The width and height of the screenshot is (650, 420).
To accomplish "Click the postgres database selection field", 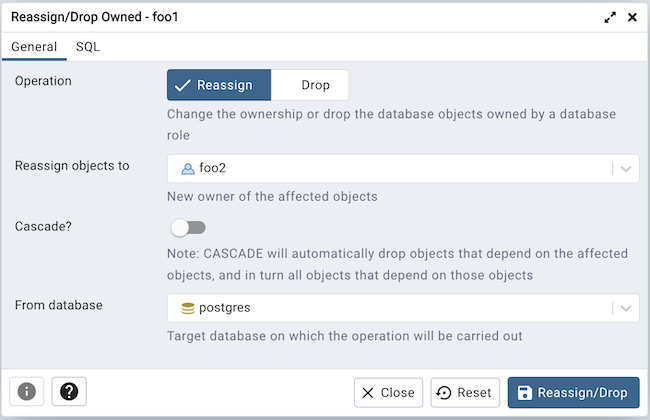I will (x=390, y=308).
